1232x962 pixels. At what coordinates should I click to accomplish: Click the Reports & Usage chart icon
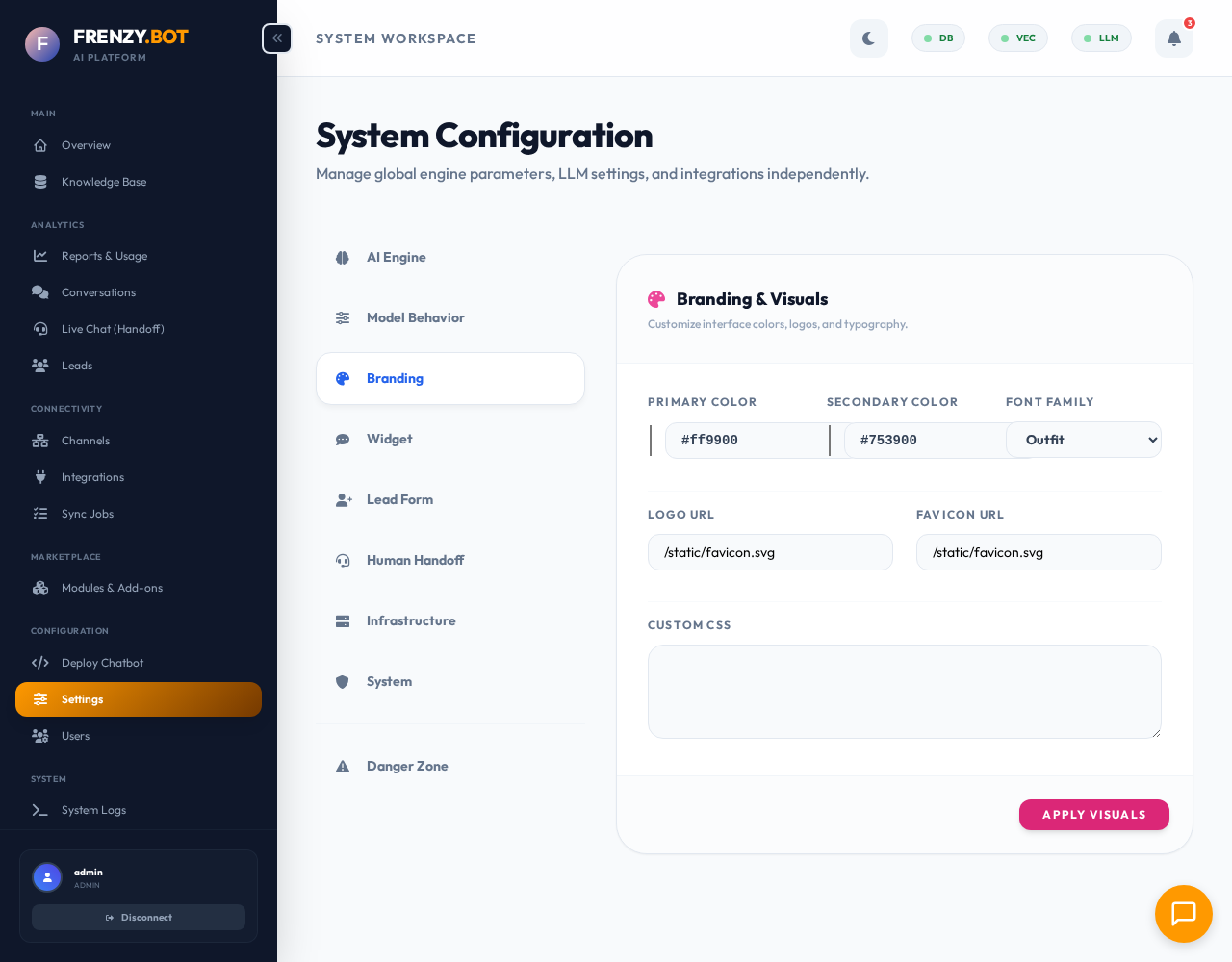coord(40,256)
